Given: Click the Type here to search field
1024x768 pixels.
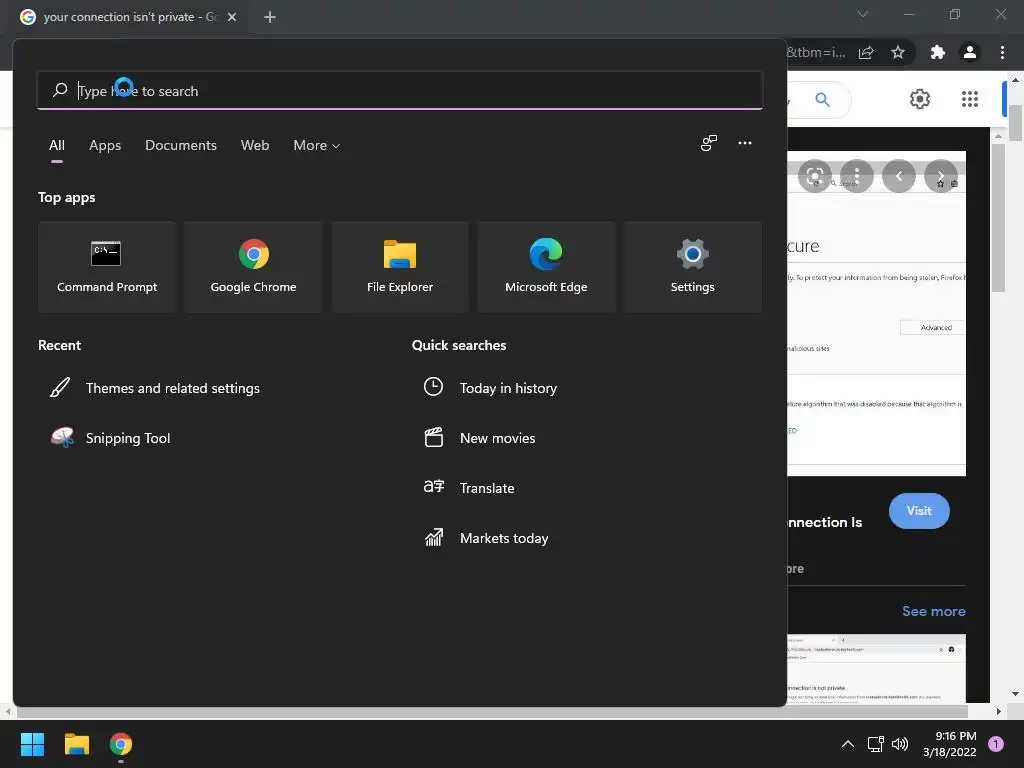Looking at the screenshot, I should (x=400, y=91).
